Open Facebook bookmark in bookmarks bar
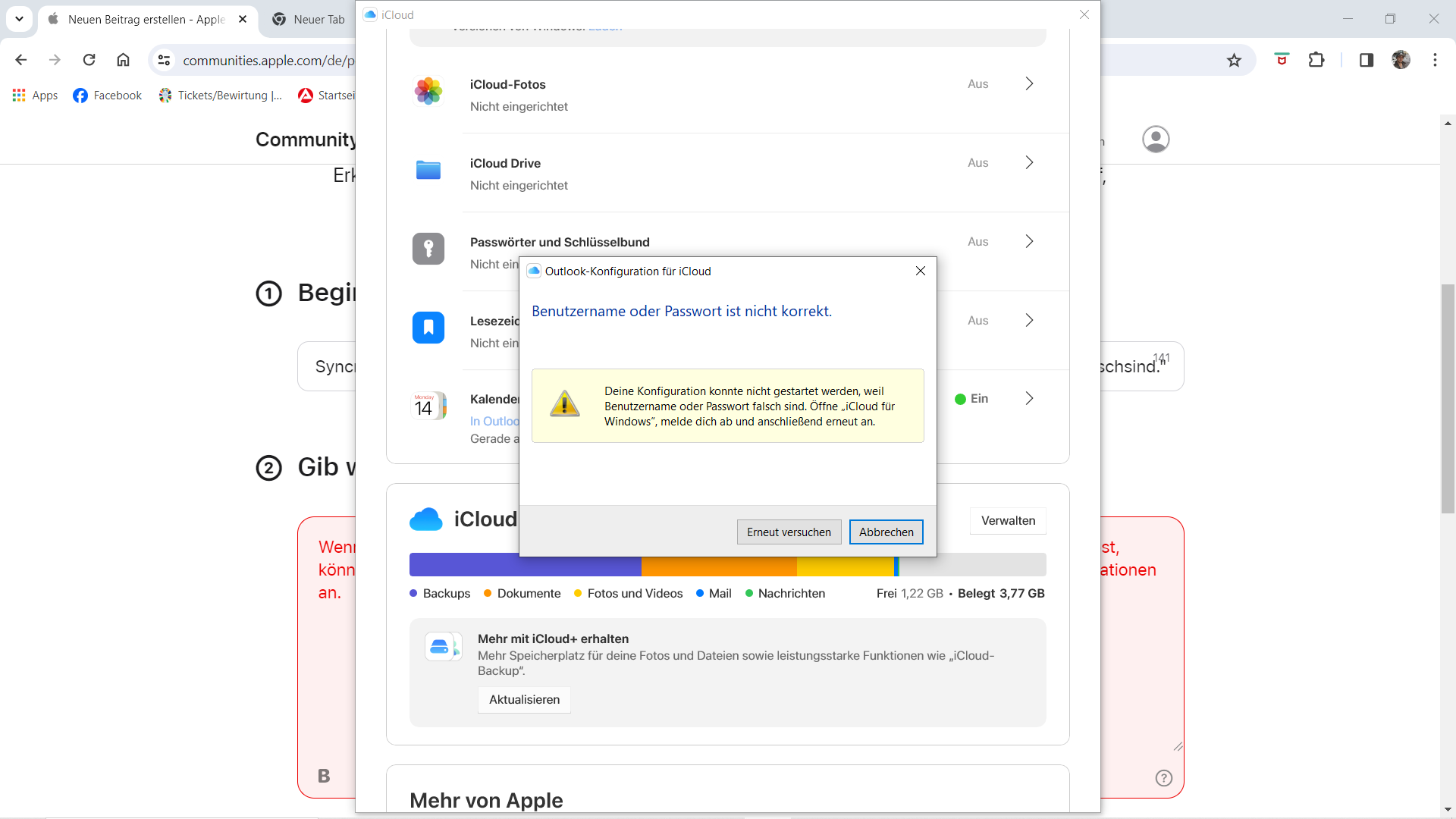 (107, 96)
